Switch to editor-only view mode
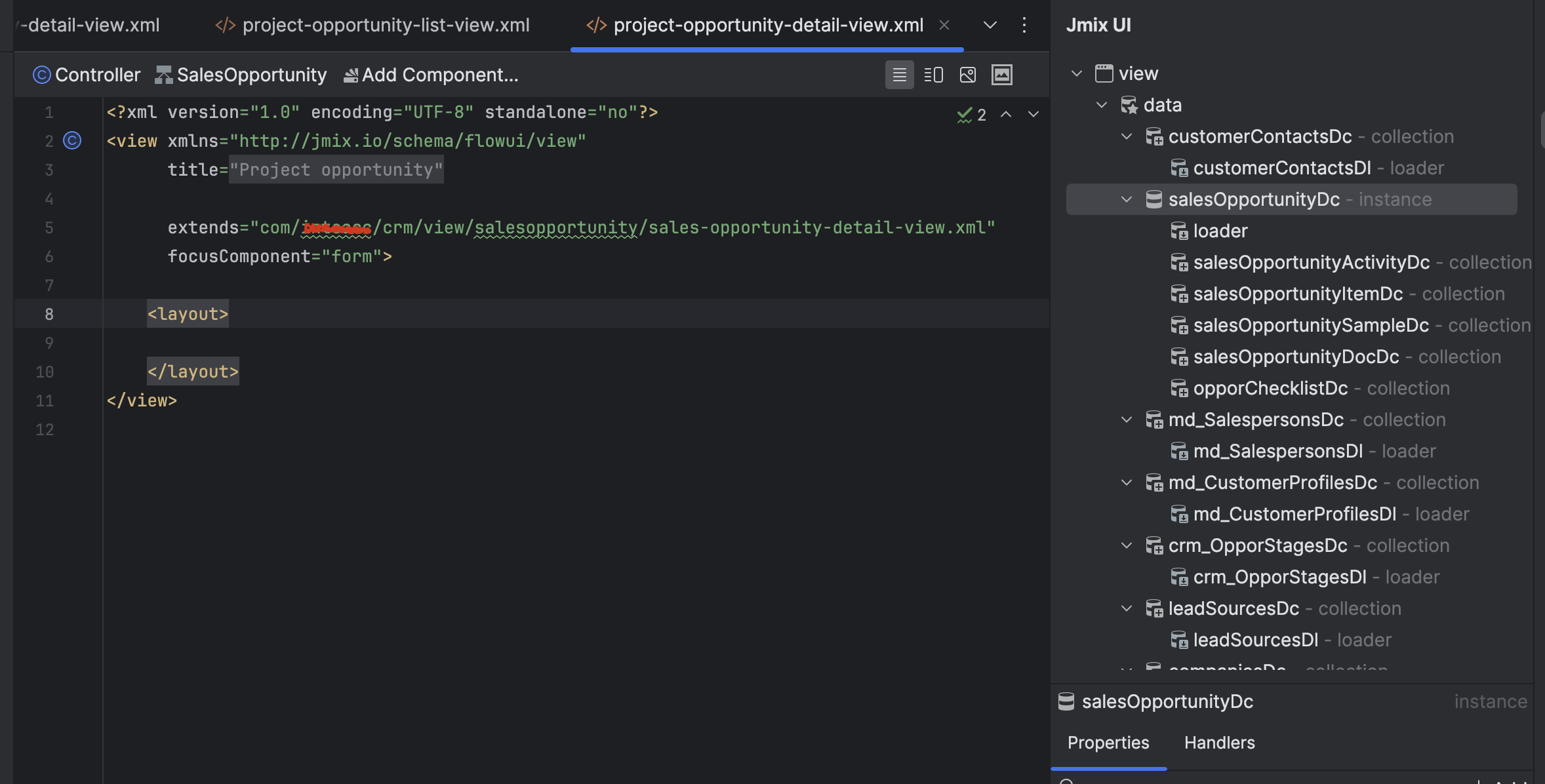 [899, 75]
